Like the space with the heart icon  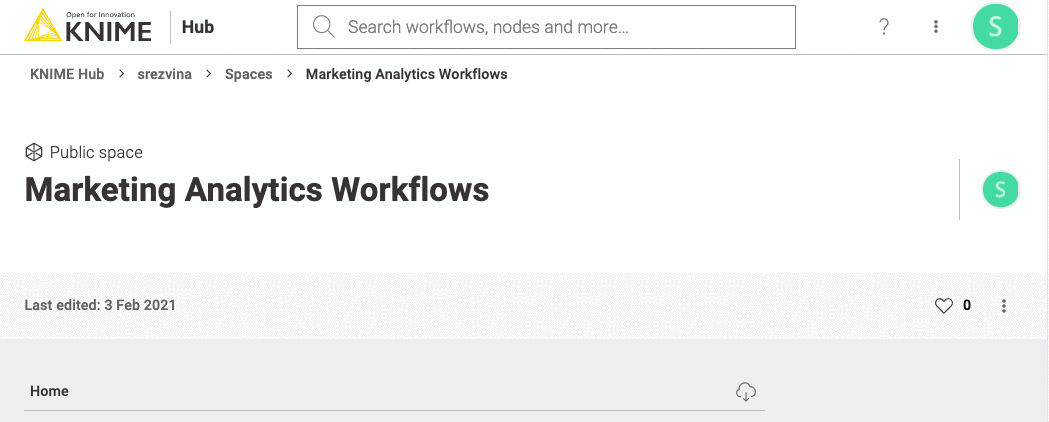point(943,306)
